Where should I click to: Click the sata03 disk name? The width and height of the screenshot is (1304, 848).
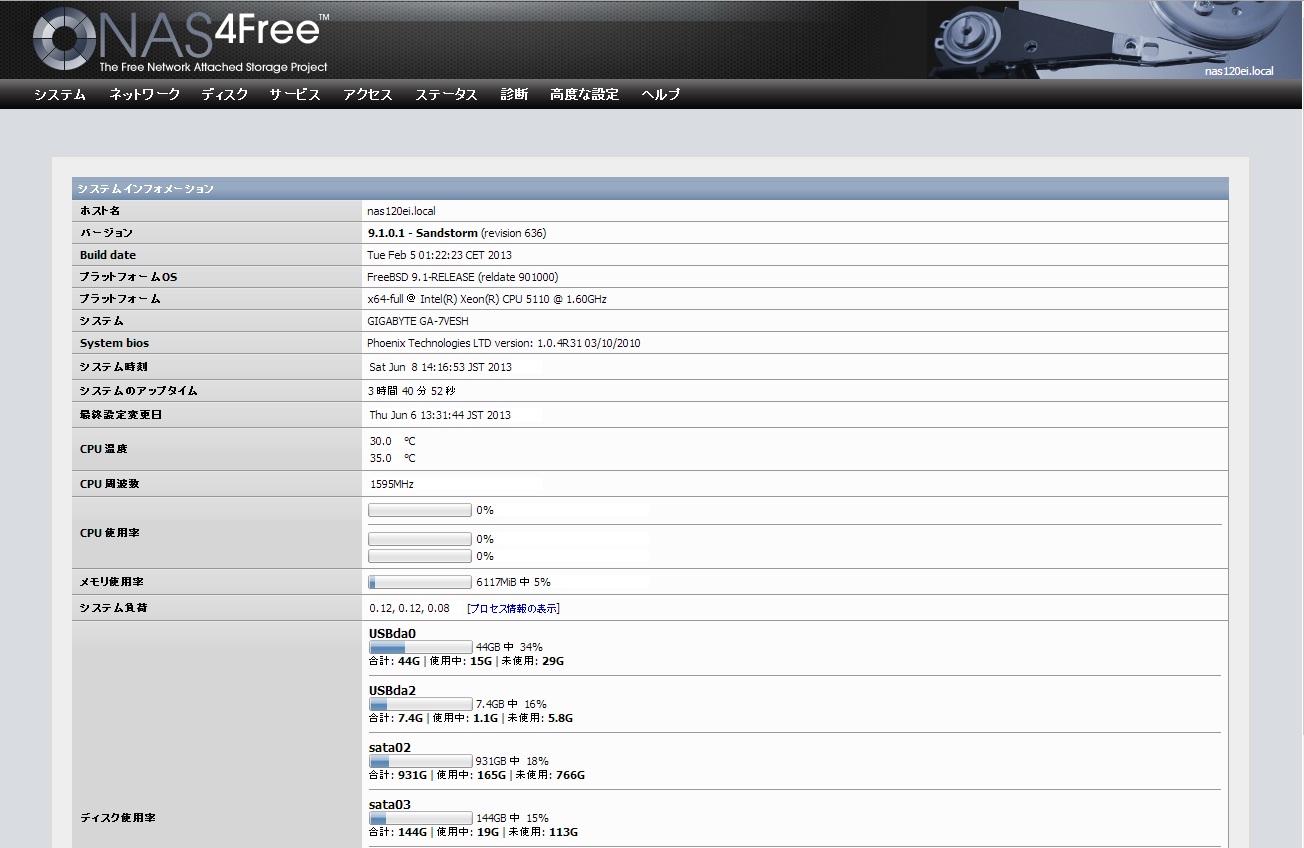[390, 804]
